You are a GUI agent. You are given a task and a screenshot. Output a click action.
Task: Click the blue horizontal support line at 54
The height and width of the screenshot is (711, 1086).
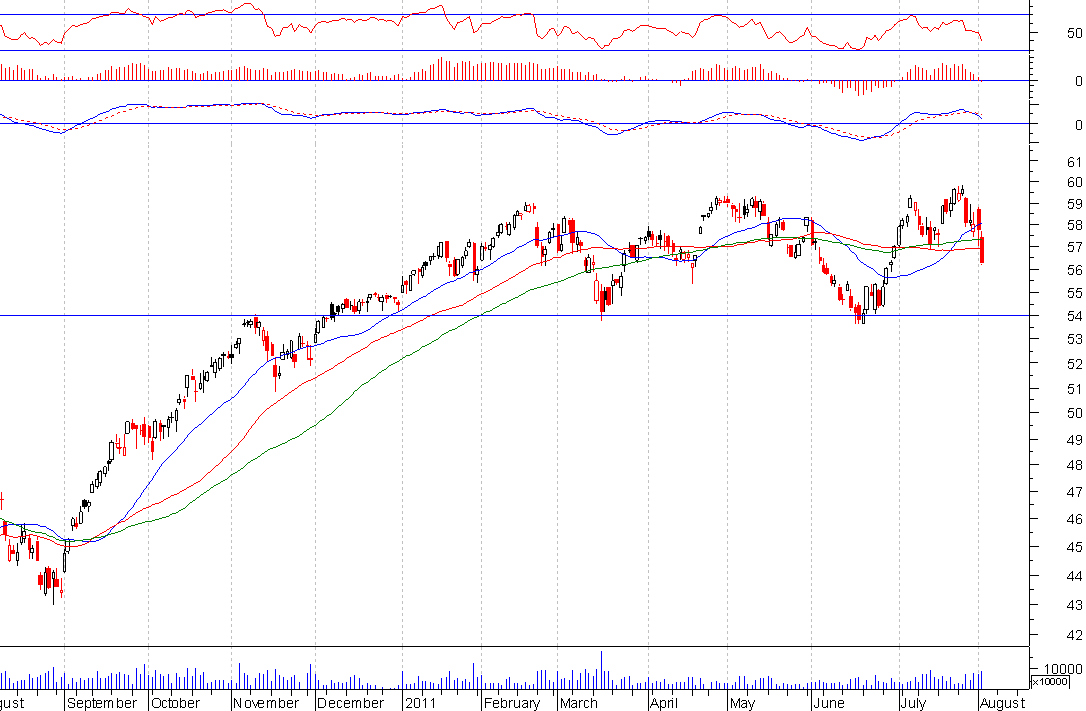(515, 316)
